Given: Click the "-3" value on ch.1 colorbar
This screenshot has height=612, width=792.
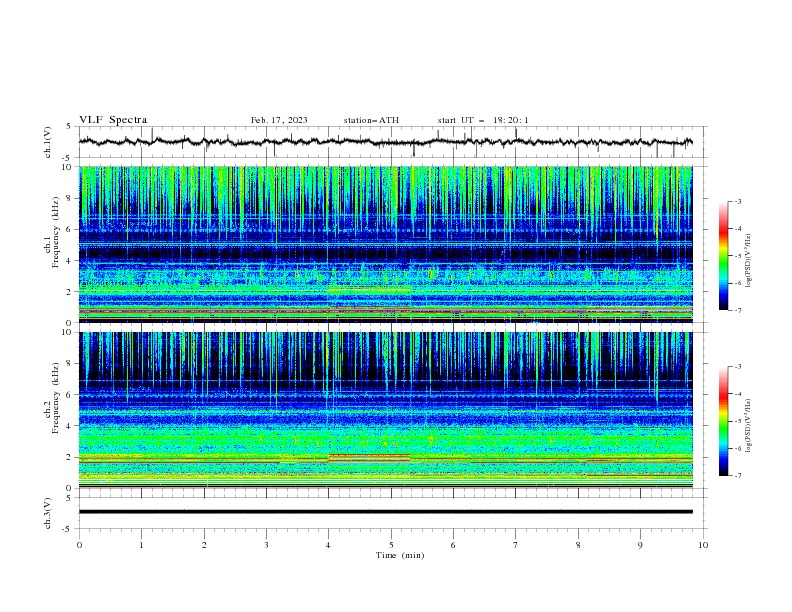Looking at the screenshot, I should pyautogui.click(x=737, y=201).
